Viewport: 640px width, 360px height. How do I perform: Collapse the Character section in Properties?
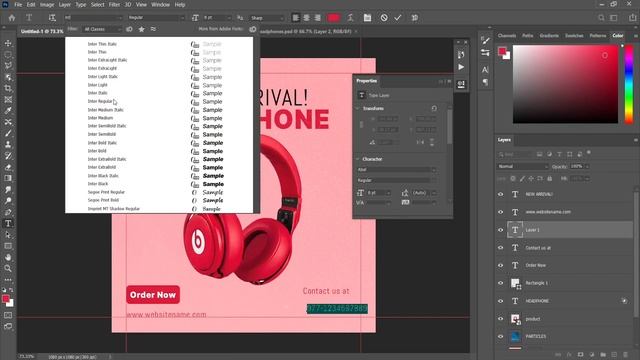click(x=358, y=159)
